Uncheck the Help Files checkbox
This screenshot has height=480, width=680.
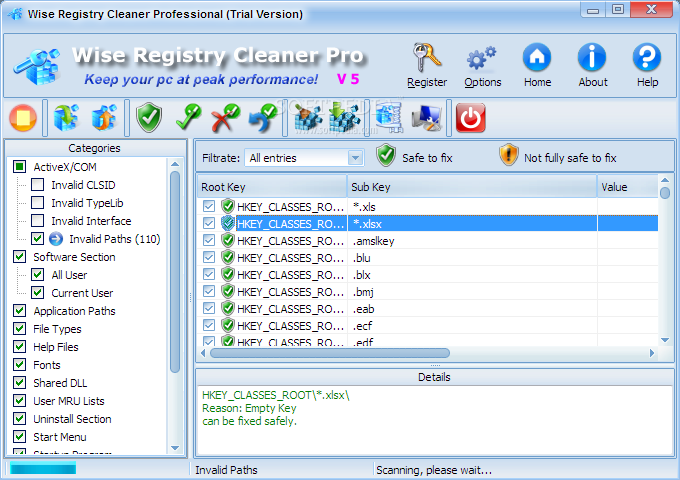tap(20, 346)
